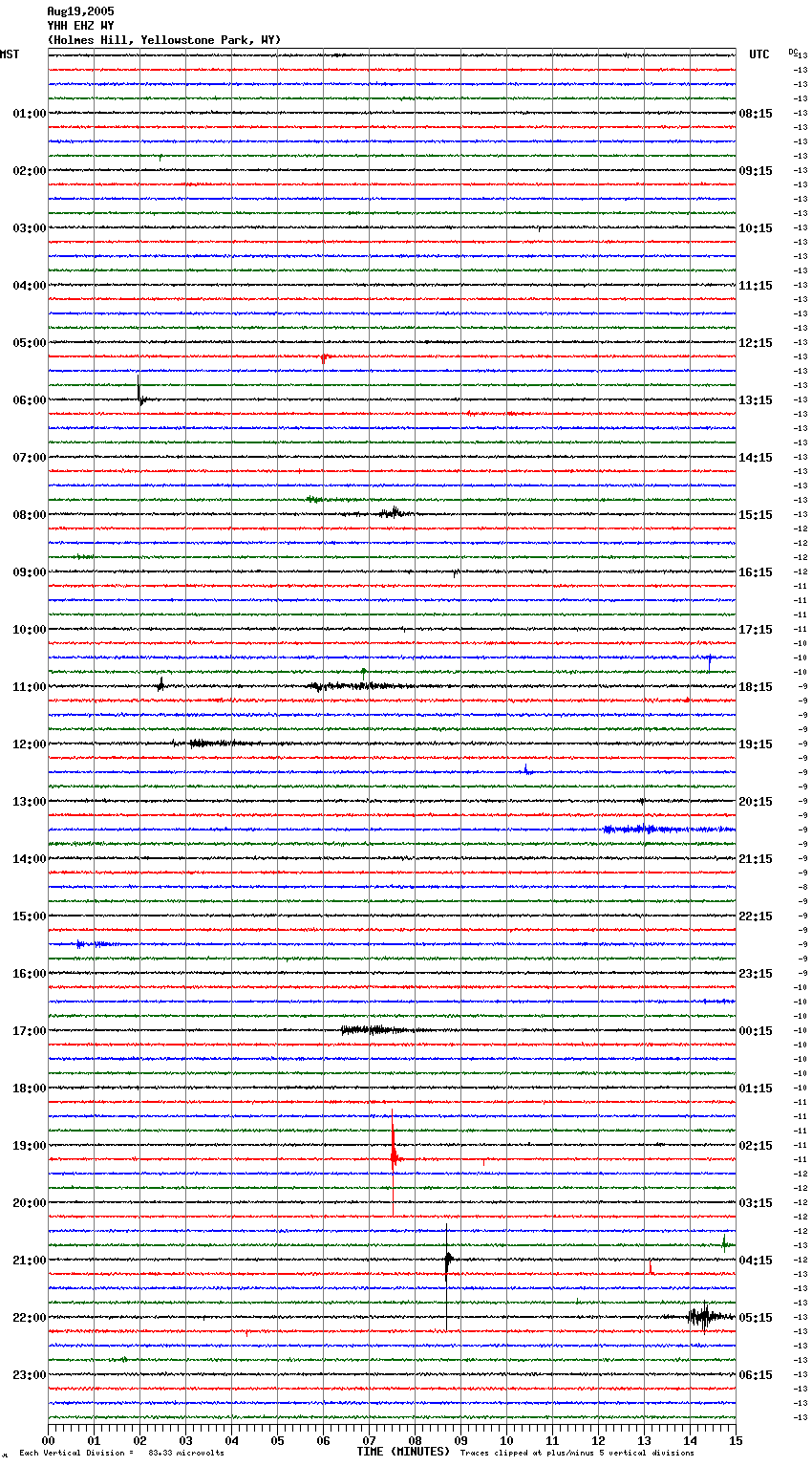Click the 18:15 UTC row label
This screenshot has width=812, height=1466.
coord(756,687)
